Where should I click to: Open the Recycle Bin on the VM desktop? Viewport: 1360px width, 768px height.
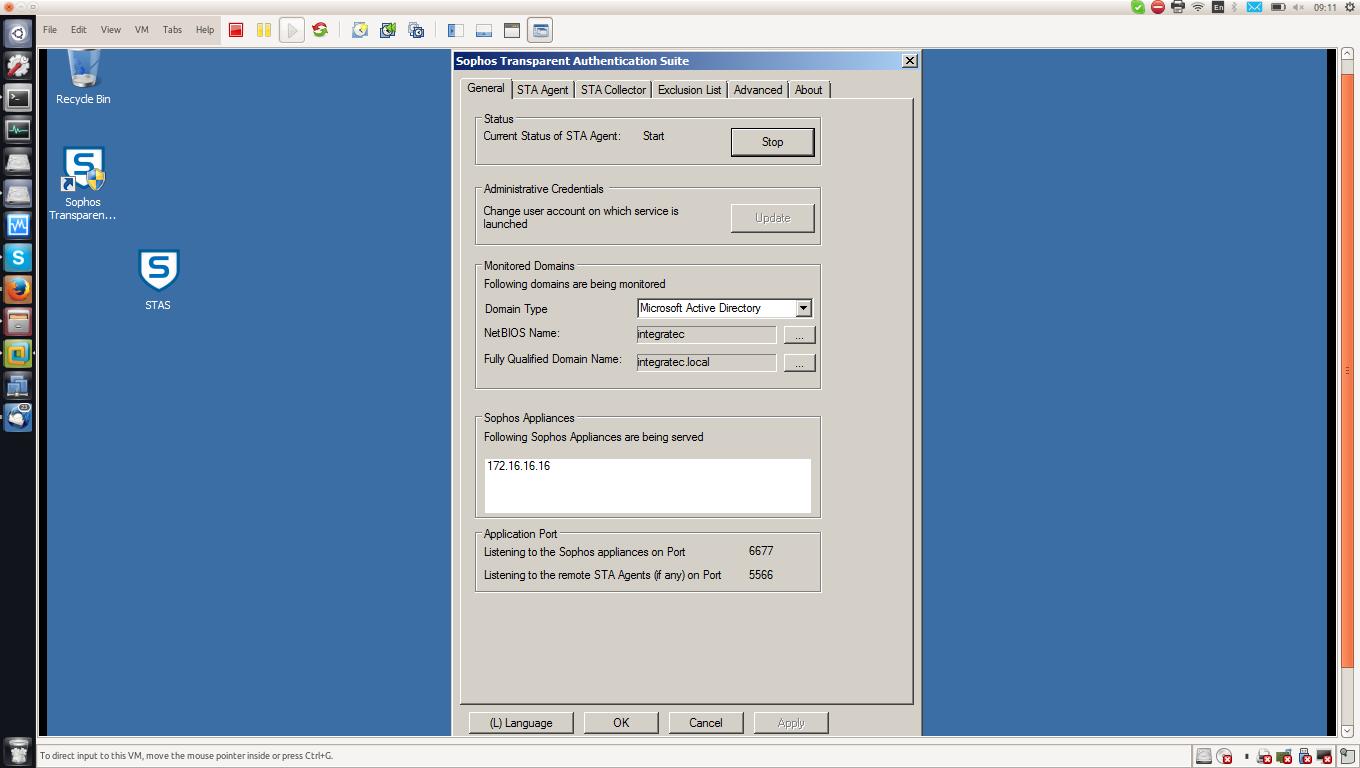[83, 77]
